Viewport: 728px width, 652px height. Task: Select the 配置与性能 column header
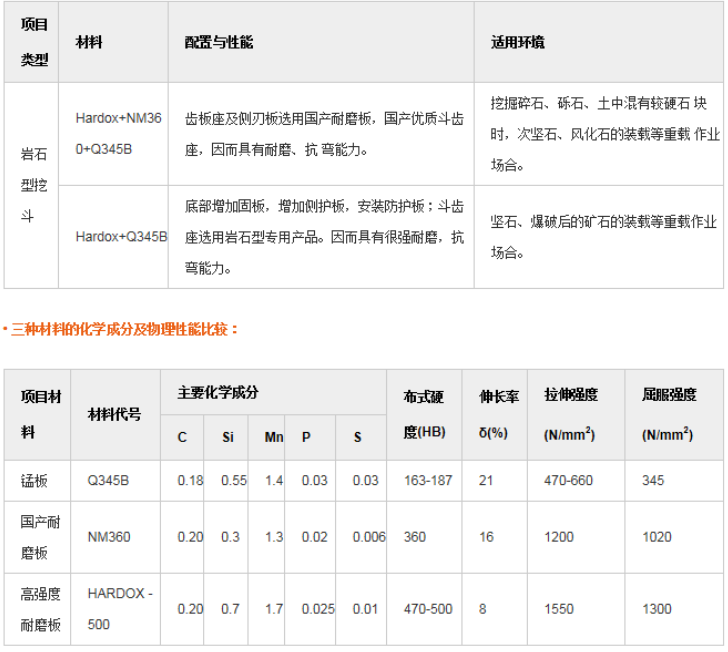coord(219,43)
